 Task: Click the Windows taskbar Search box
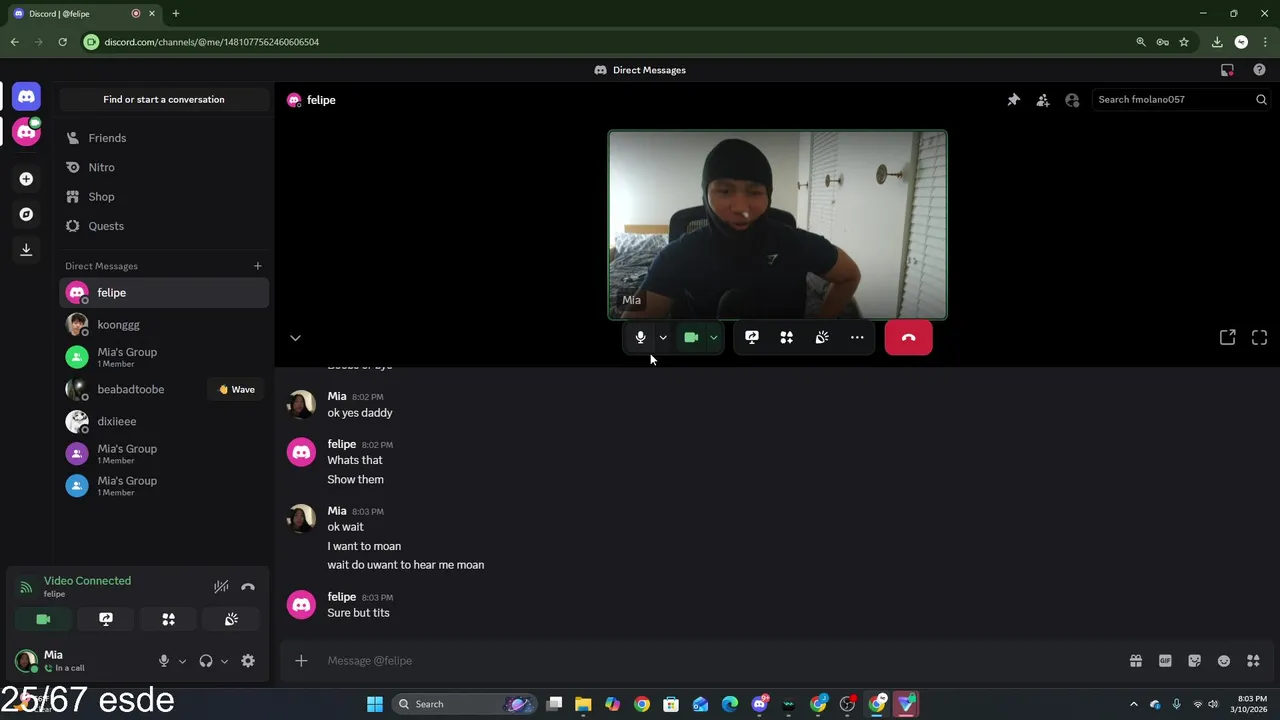[466, 704]
